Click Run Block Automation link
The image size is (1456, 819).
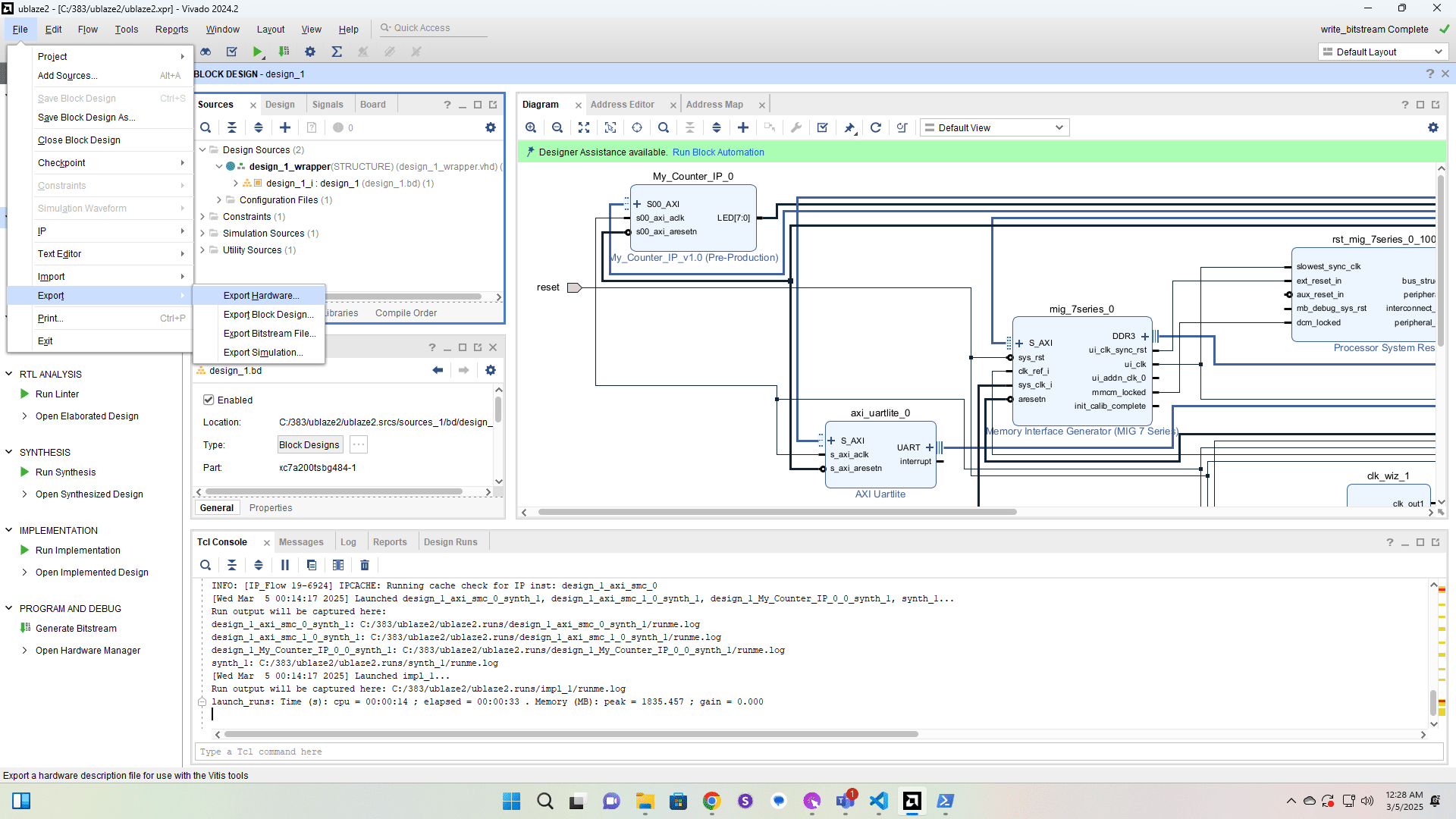(x=717, y=152)
